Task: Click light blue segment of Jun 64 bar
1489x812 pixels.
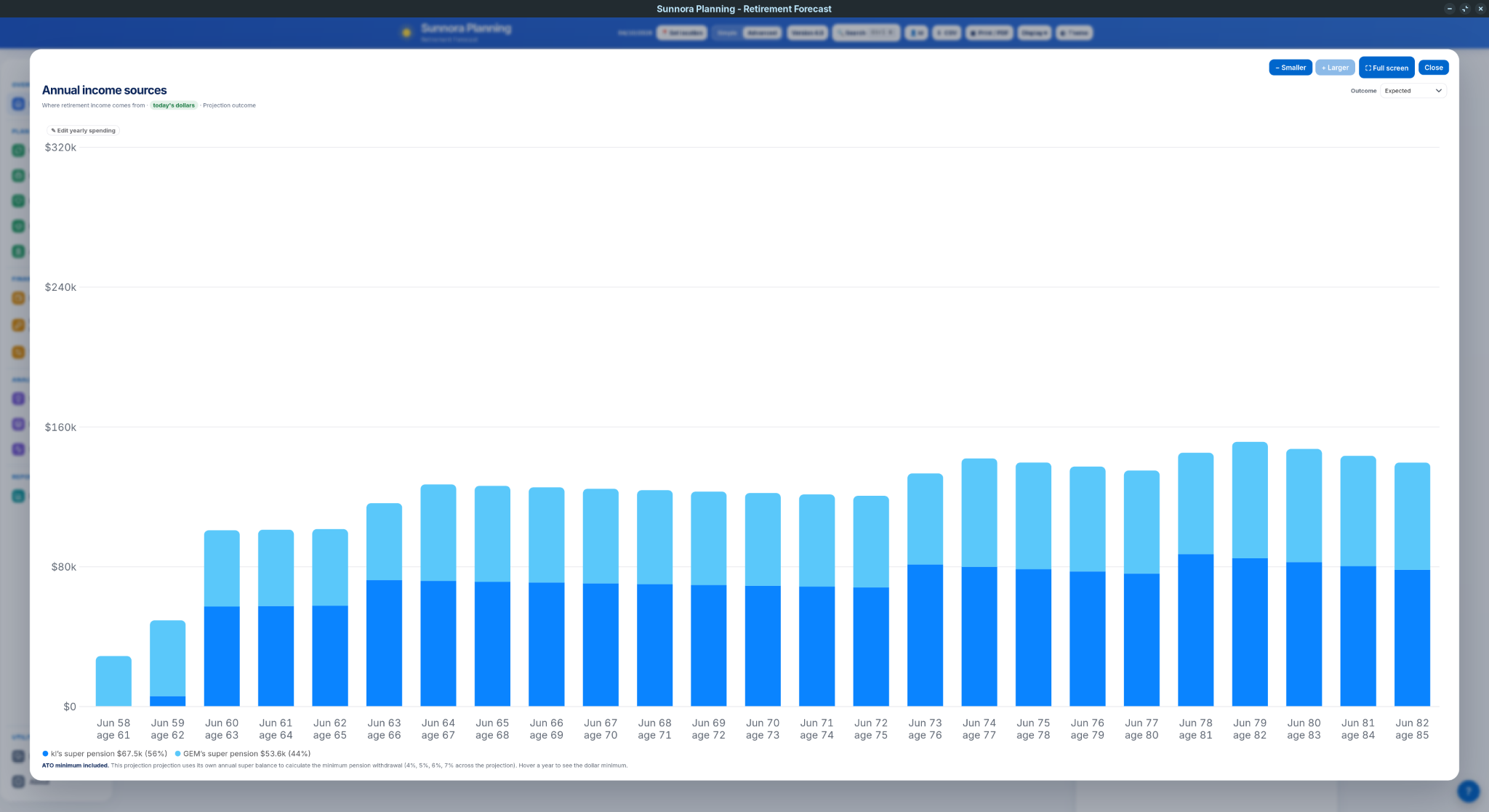Action: [438, 533]
